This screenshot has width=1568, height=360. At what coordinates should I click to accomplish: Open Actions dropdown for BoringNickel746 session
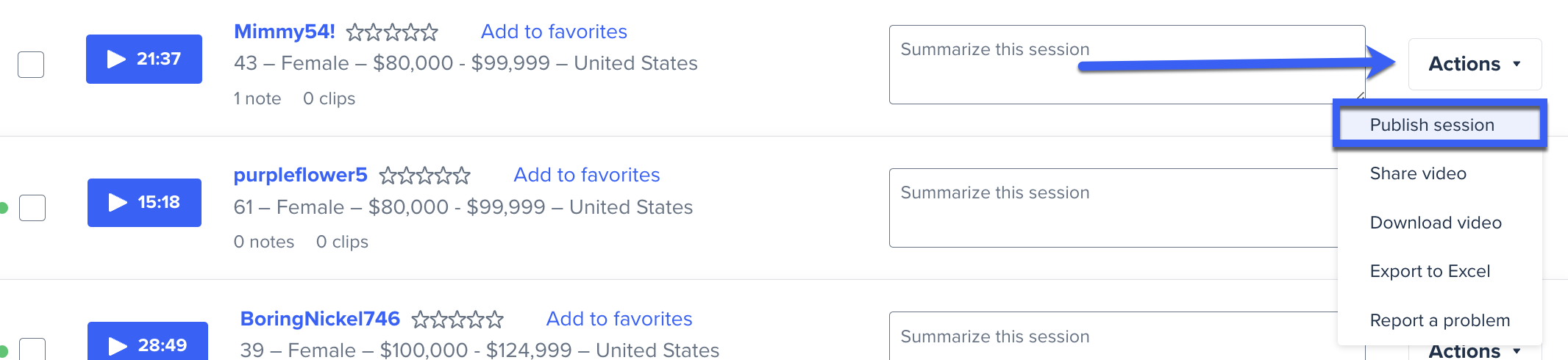point(1475,351)
